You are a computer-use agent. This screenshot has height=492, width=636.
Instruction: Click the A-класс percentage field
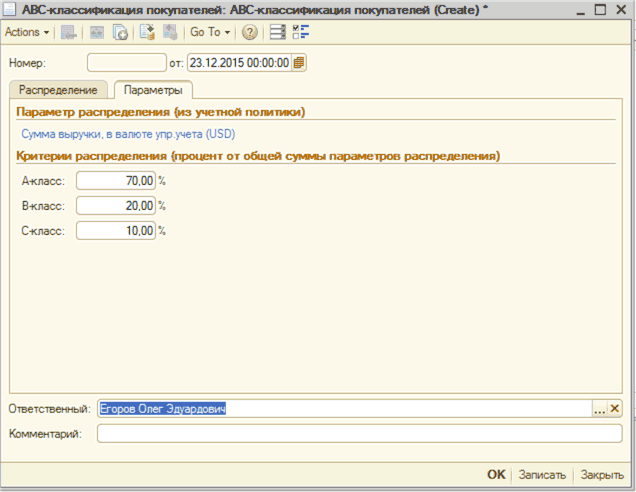116,181
